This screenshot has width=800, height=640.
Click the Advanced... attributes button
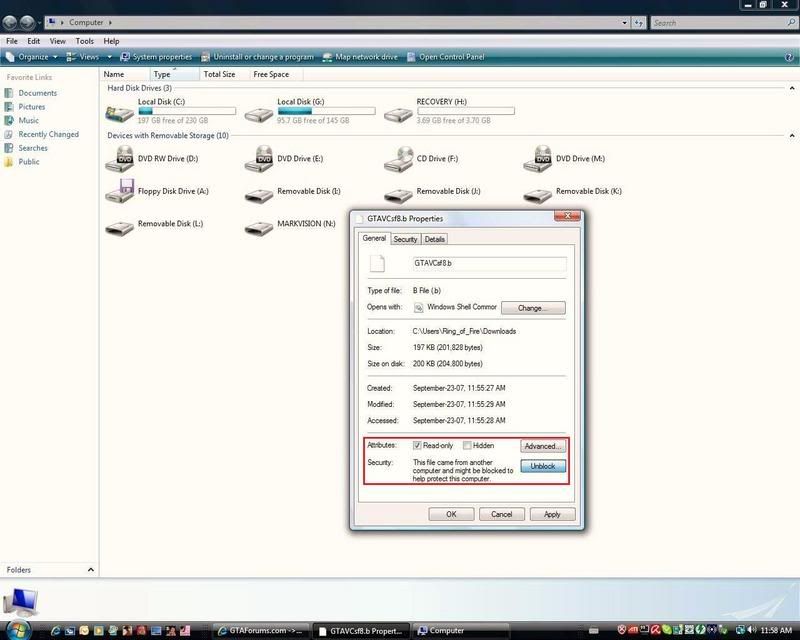click(x=543, y=446)
